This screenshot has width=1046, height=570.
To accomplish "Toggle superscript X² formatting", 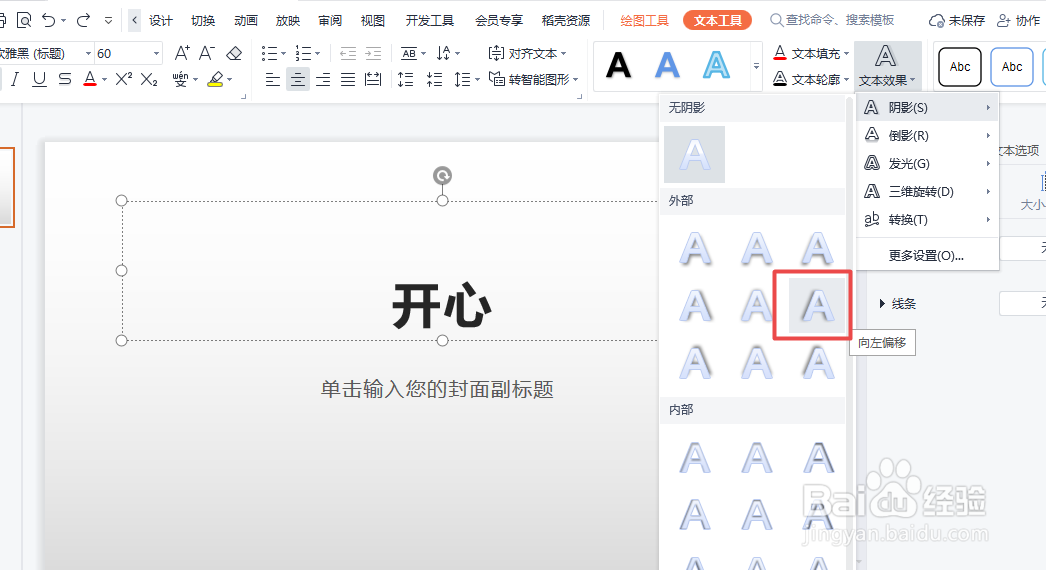I will pos(123,79).
